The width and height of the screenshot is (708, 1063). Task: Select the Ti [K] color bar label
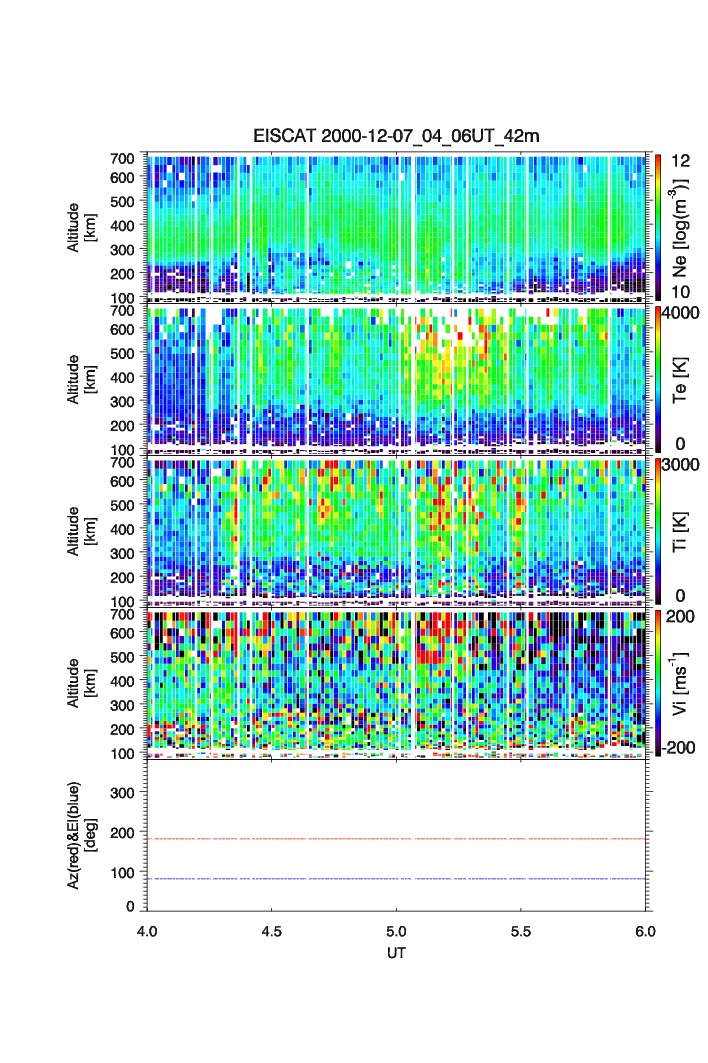tap(681, 530)
